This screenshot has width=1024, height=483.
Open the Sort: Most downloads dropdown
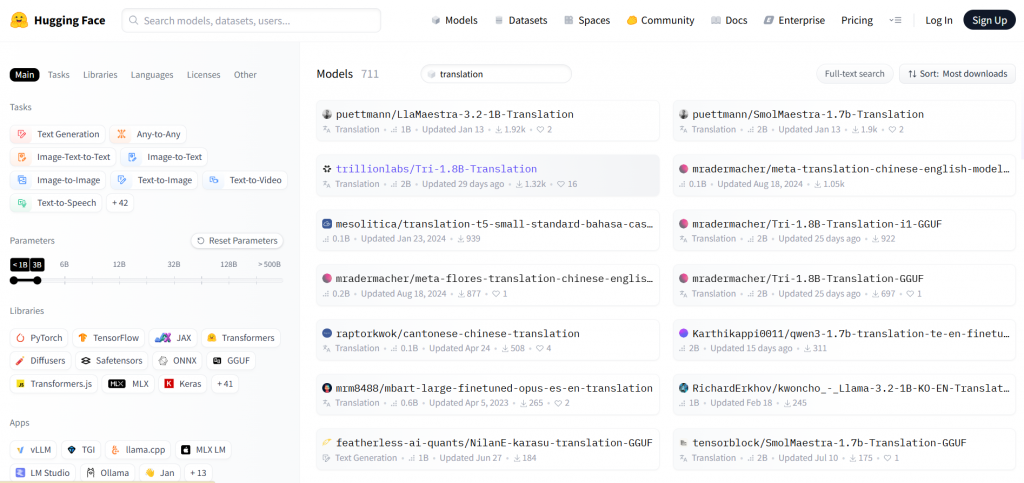(958, 74)
